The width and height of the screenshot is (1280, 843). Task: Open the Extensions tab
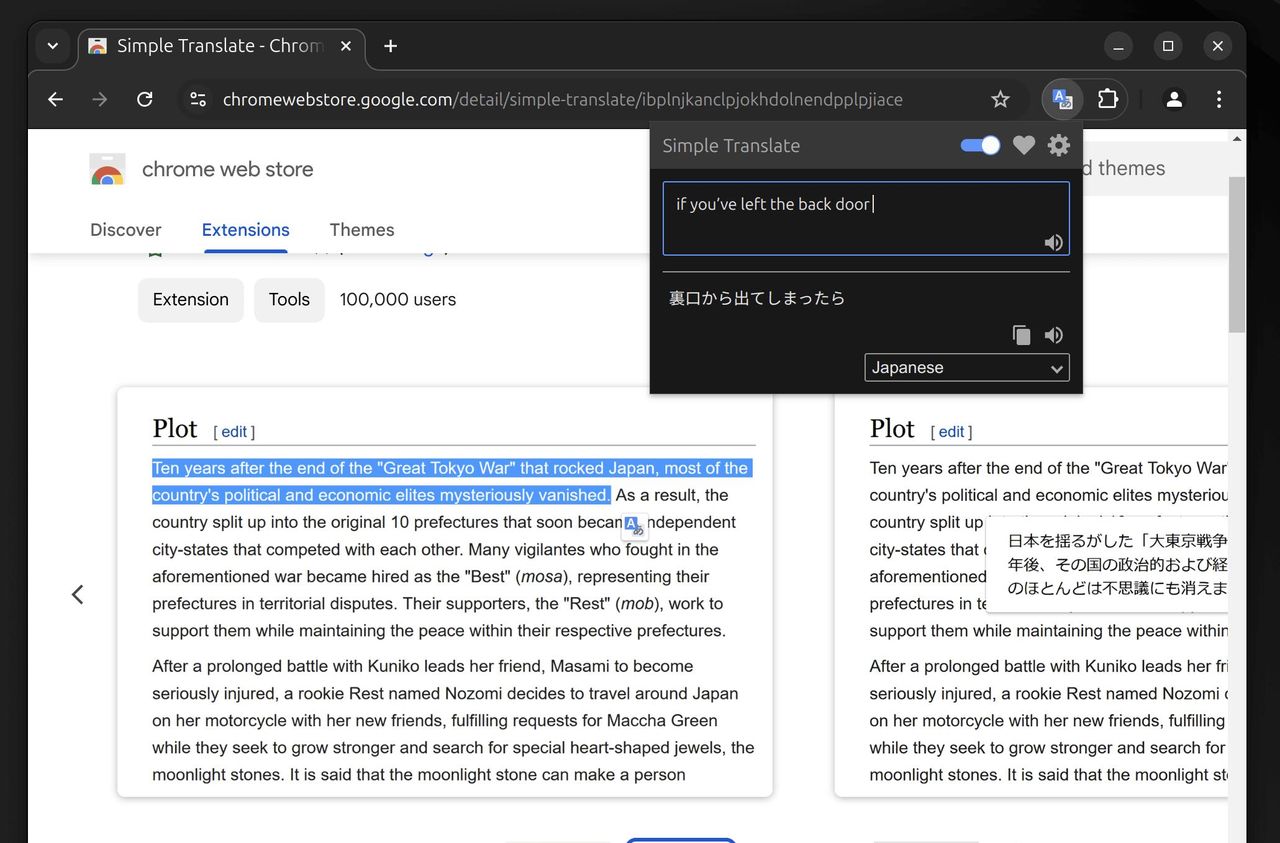point(245,229)
